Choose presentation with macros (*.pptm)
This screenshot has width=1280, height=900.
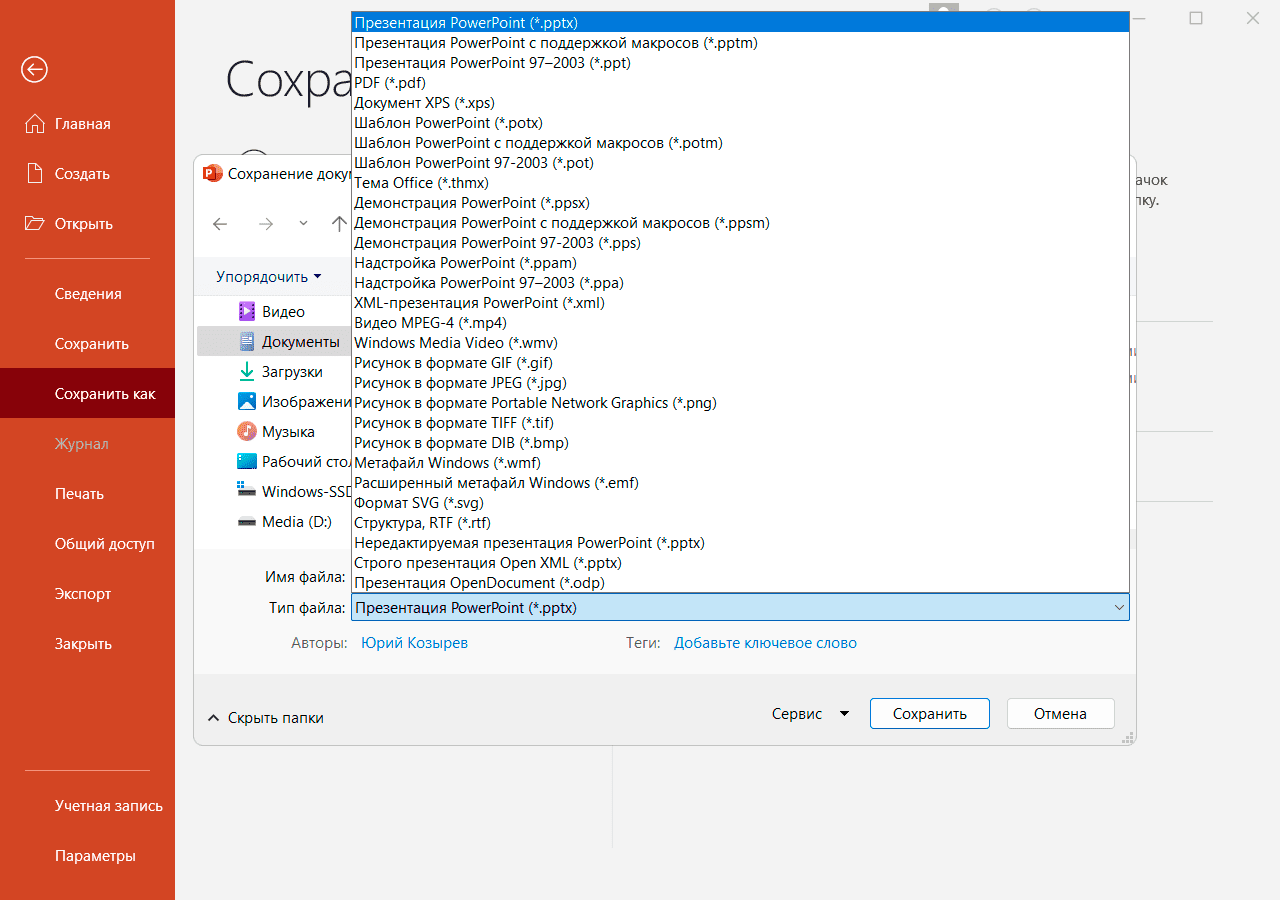740,43
